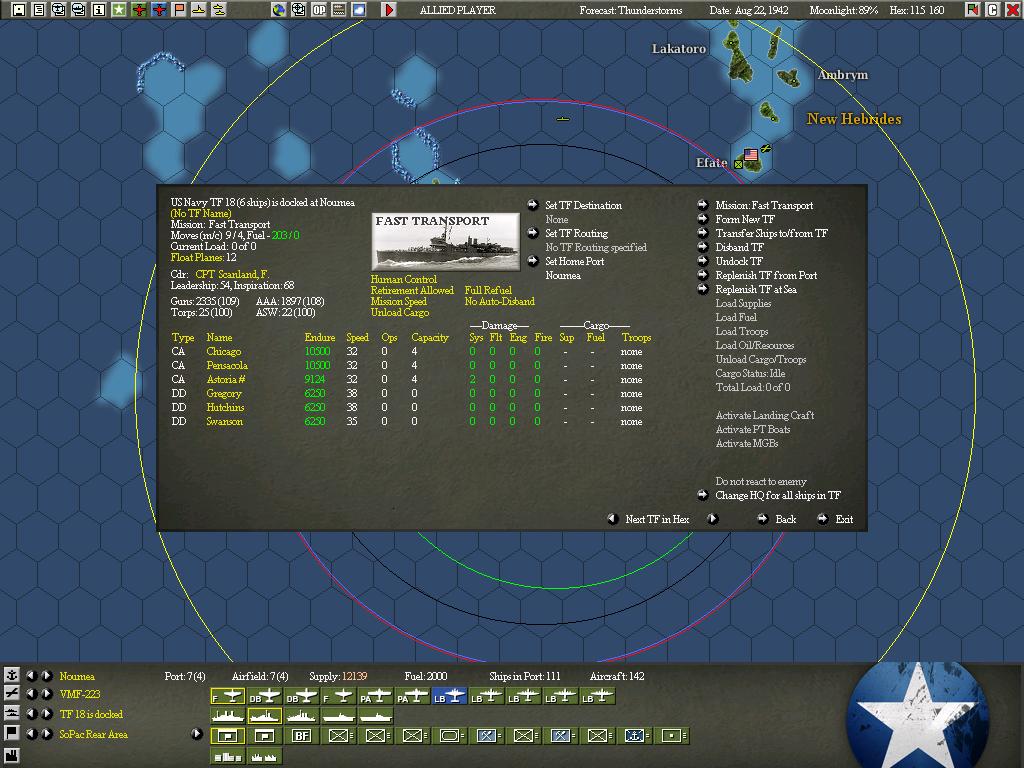The width and height of the screenshot is (1024, 768).
Task: Toggle Human Control setting
Action: point(404,280)
